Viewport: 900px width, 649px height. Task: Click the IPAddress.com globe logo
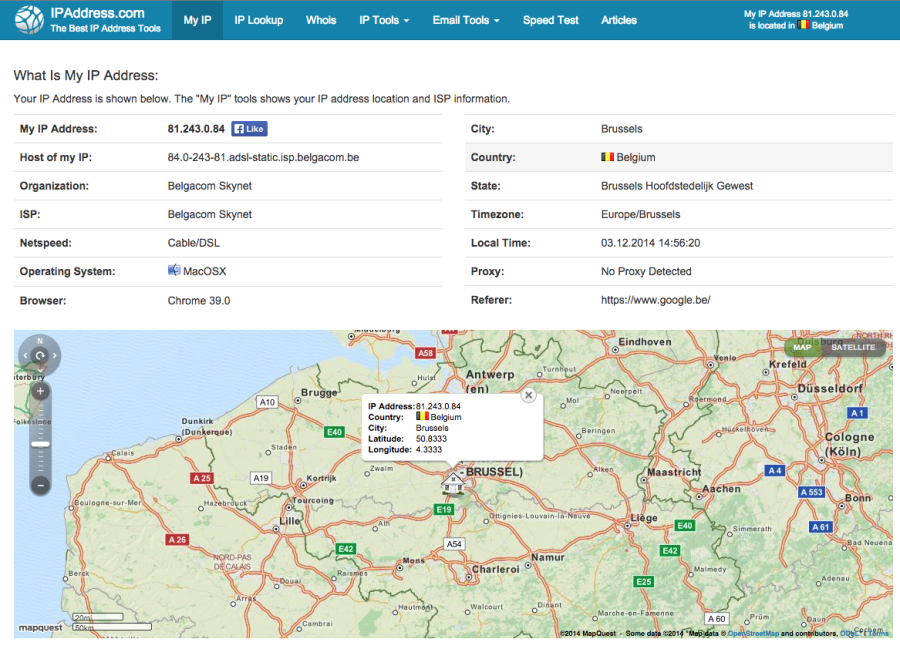click(30, 19)
